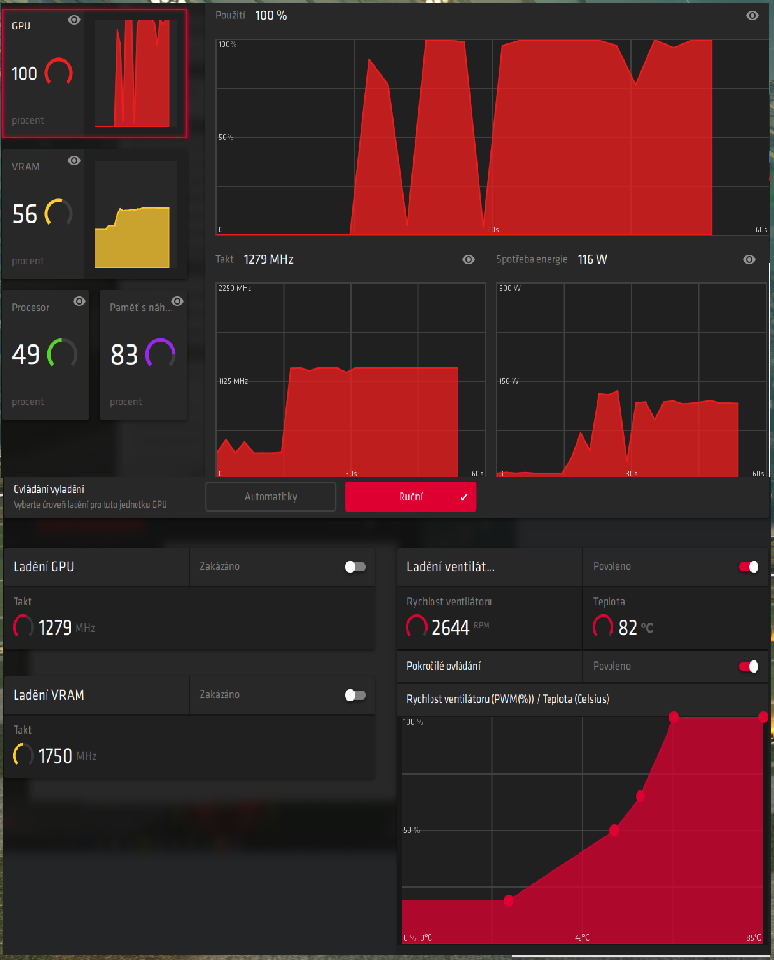
Task: Open the GPU usage tile with mini graph
Action: tap(94, 73)
